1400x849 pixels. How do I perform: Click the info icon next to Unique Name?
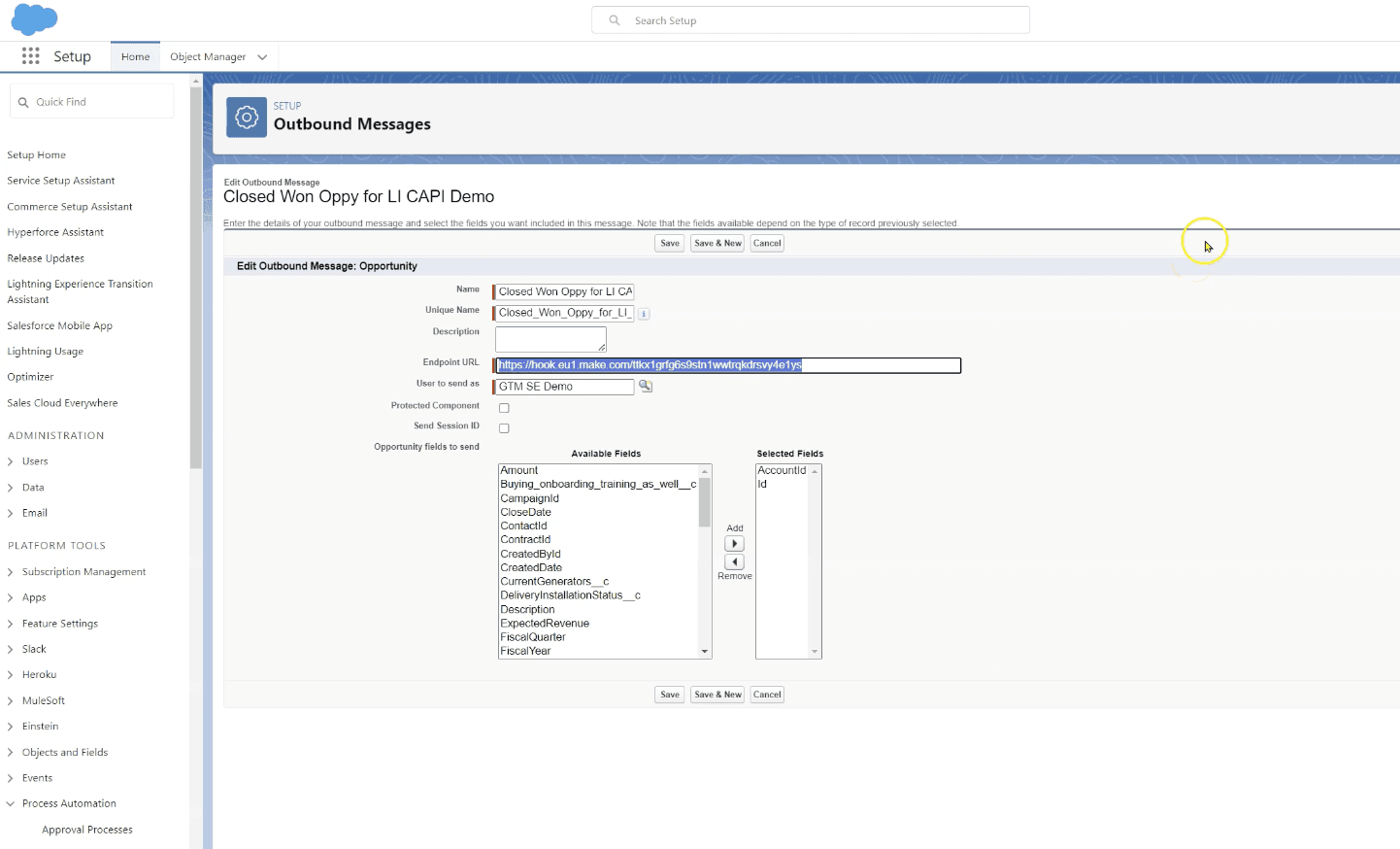click(x=644, y=313)
